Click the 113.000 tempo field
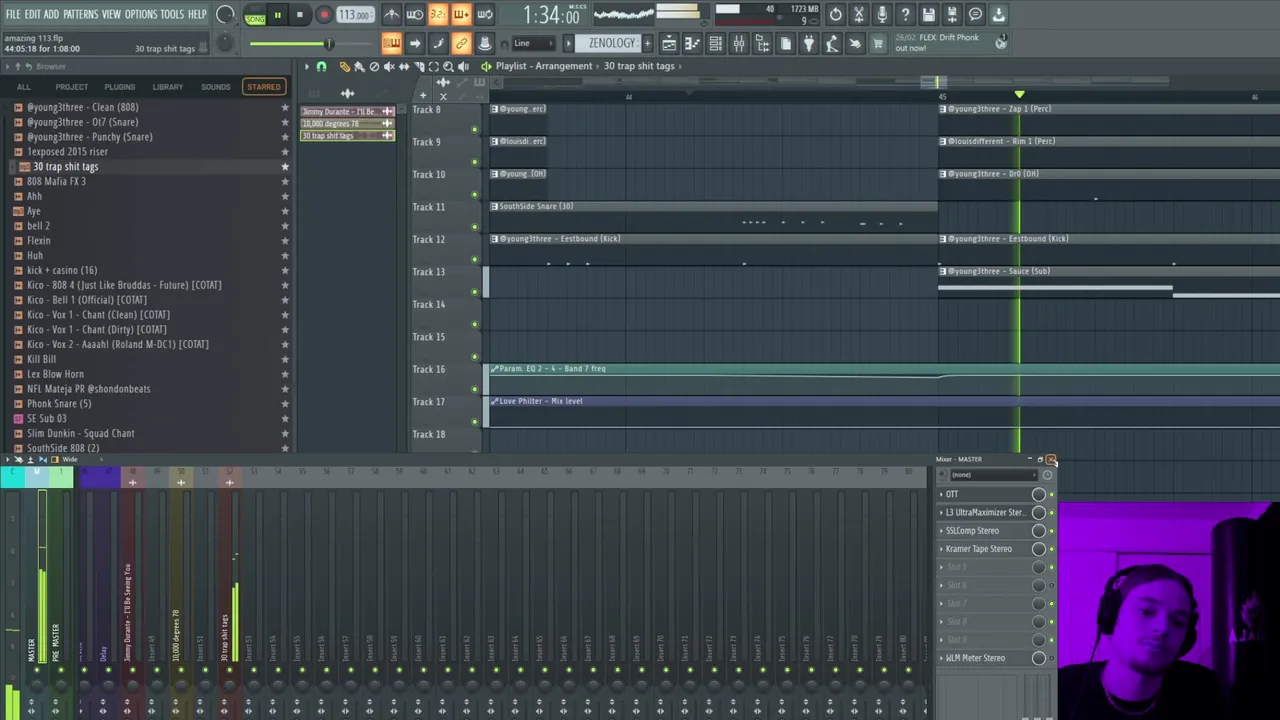The width and height of the screenshot is (1280, 720). tap(354, 15)
